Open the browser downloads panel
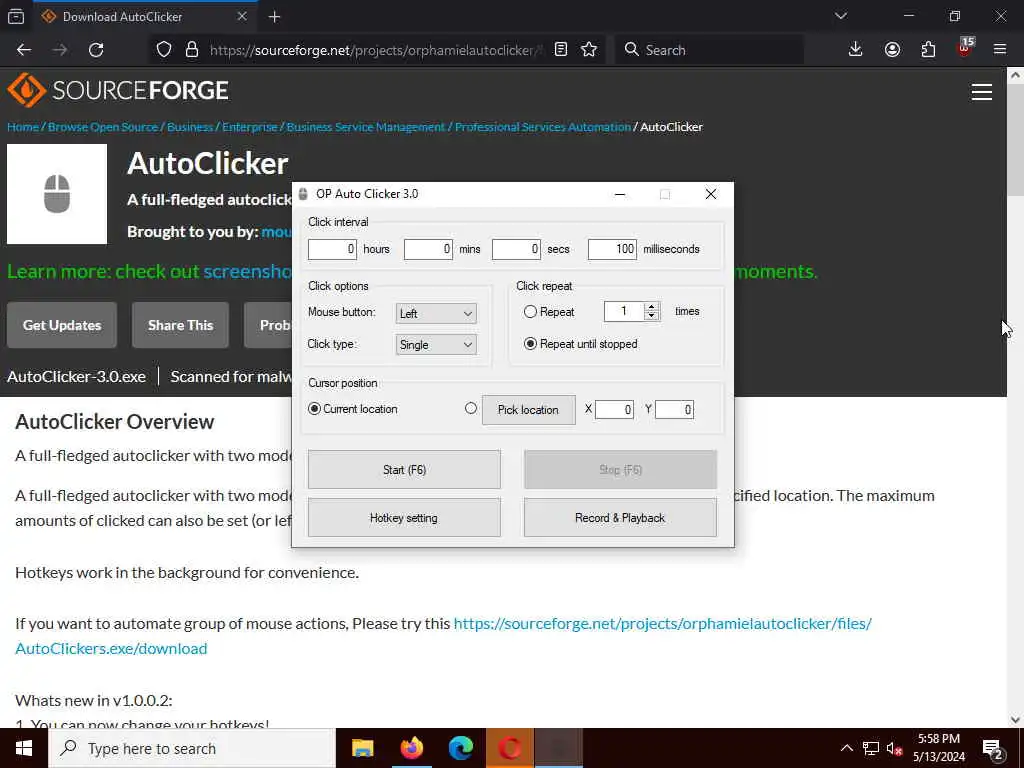This screenshot has height=768, width=1024. click(x=856, y=50)
